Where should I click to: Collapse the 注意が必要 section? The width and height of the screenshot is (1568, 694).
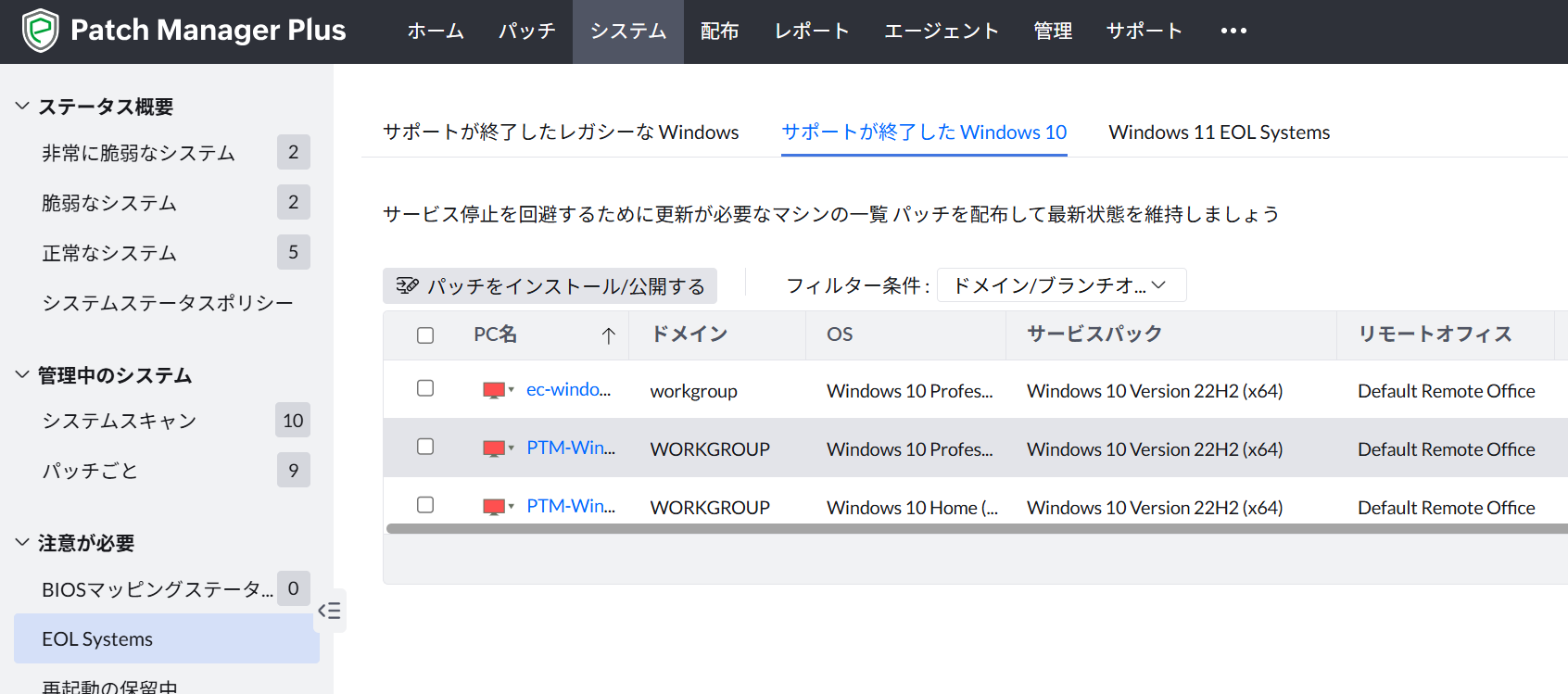pos(22,543)
